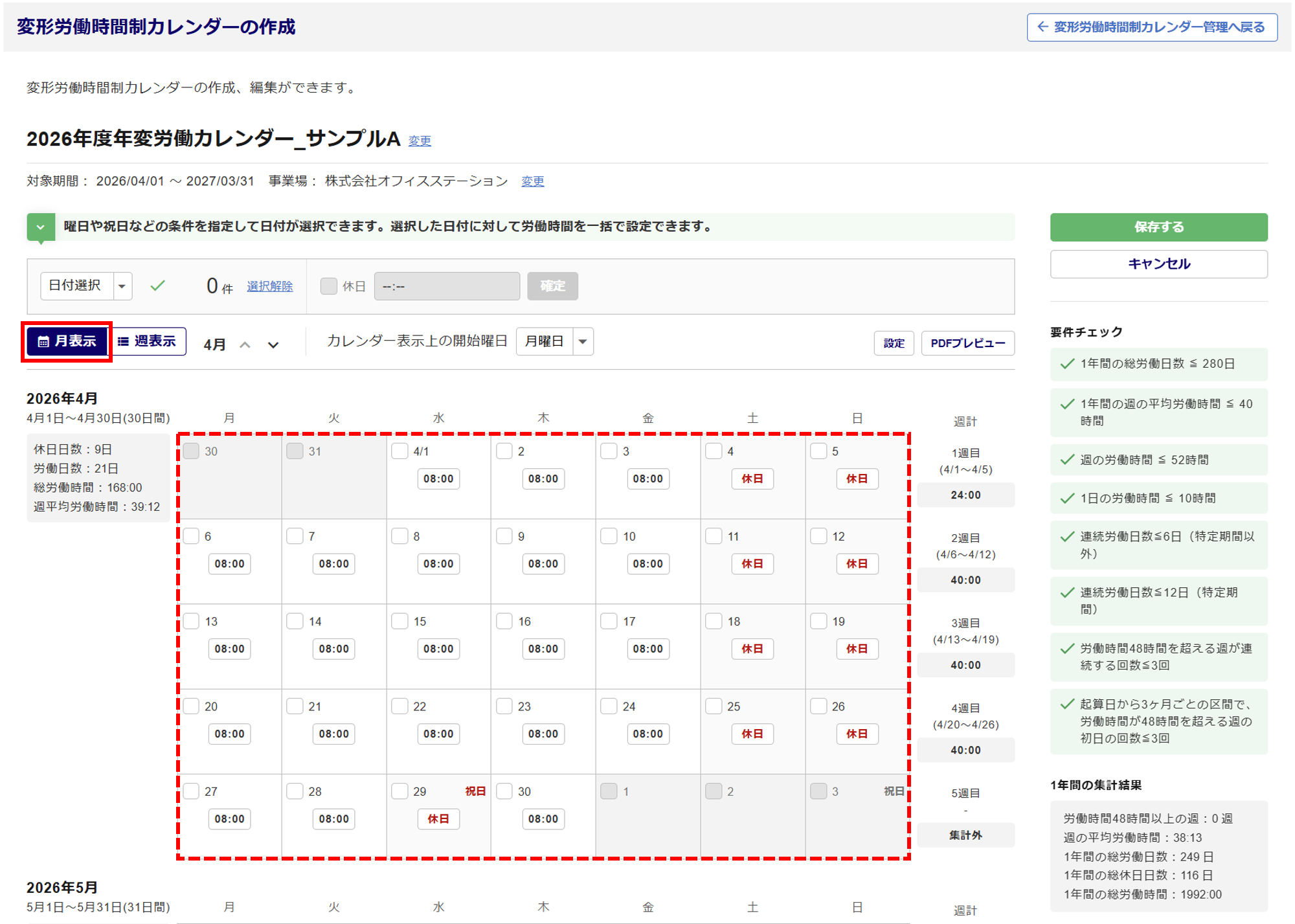Click the キャンセル button
The height and width of the screenshot is (924, 1295).
(1158, 264)
